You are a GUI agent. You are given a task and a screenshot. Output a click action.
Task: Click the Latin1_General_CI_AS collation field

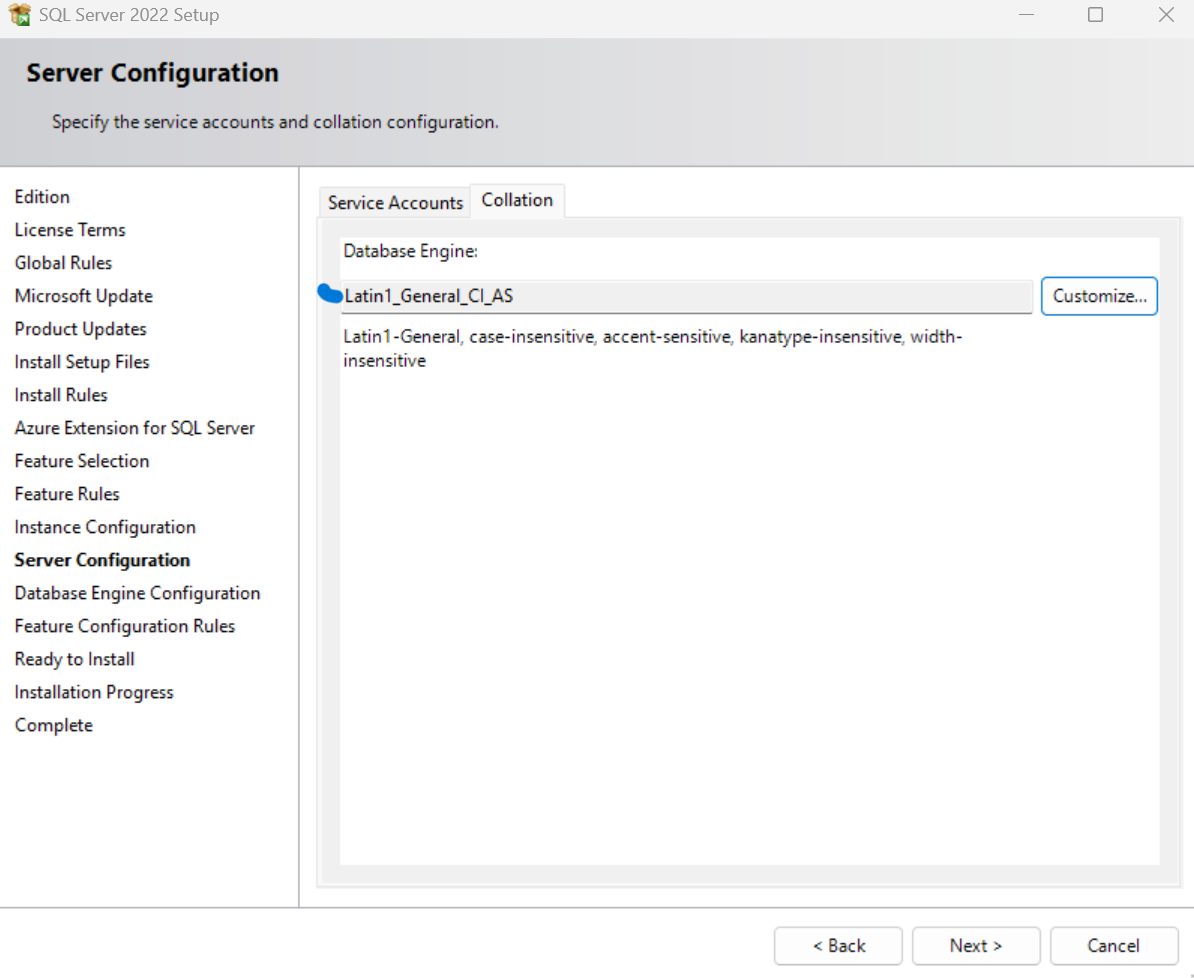point(687,296)
